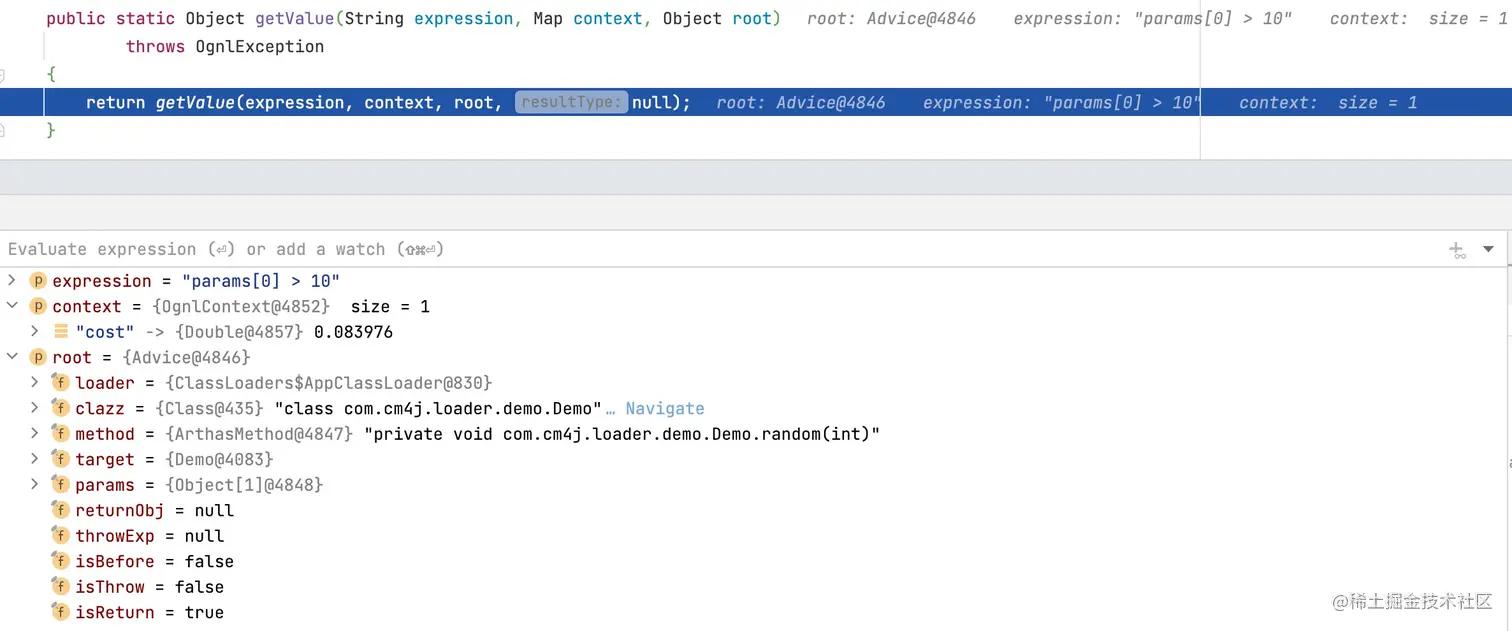Click the field icon beside returnObj
Image resolution: width=1512 pixels, height=631 pixels.
tap(61, 510)
